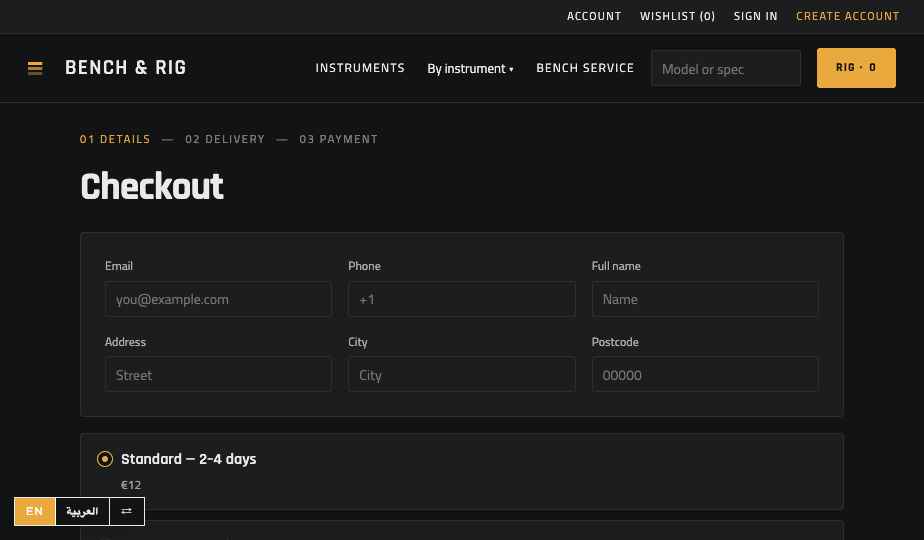Switch language to Arabic
Viewport: 924px width, 540px height.
tap(82, 511)
